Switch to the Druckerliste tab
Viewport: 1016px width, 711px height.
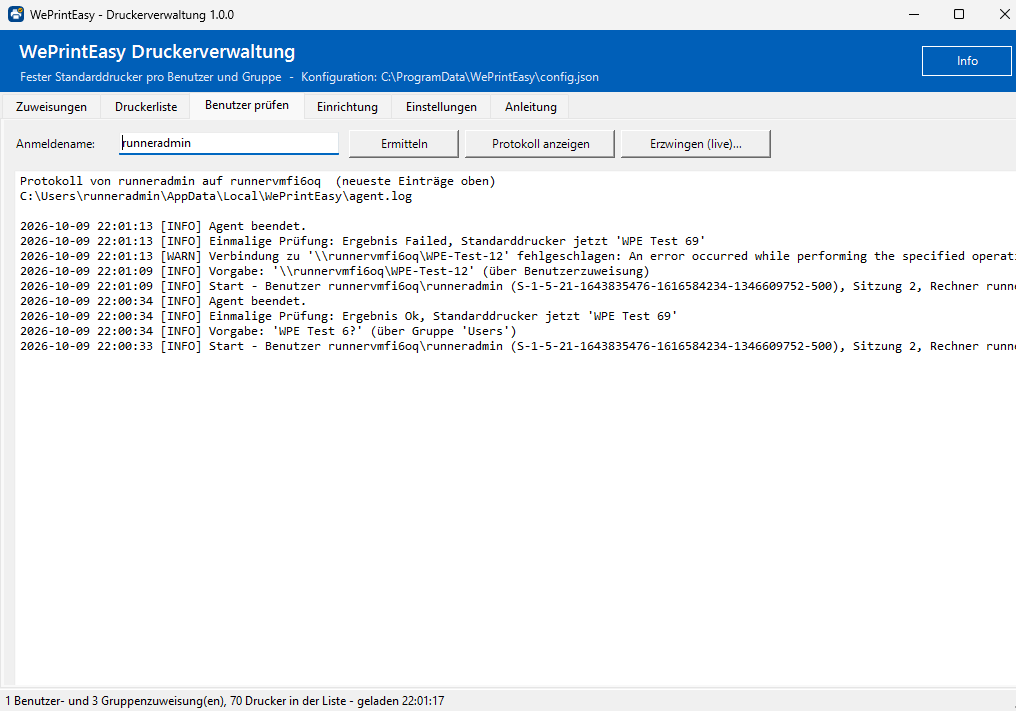[x=146, y=107]
